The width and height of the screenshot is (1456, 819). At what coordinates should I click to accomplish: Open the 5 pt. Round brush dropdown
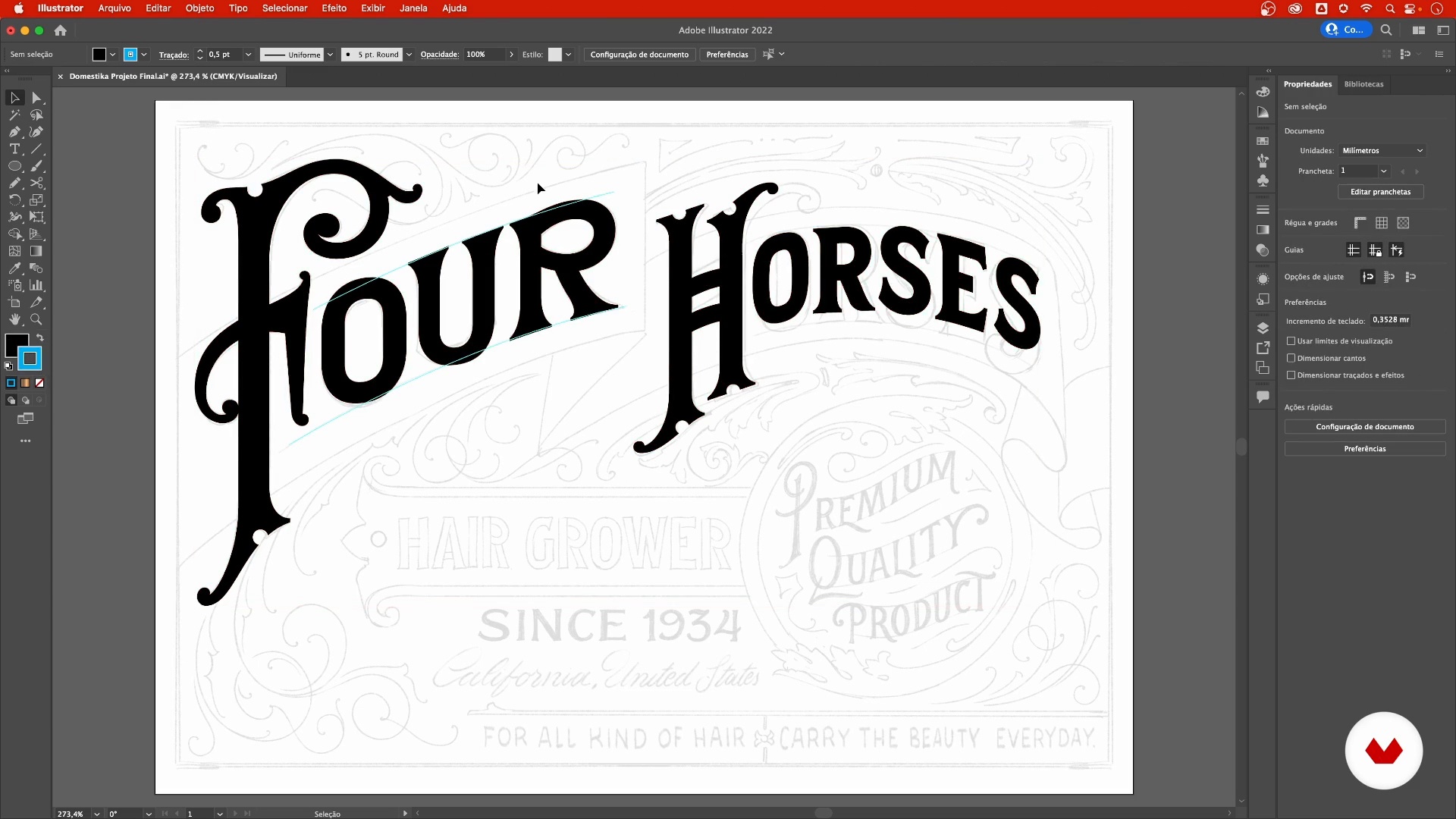point(409,55)
